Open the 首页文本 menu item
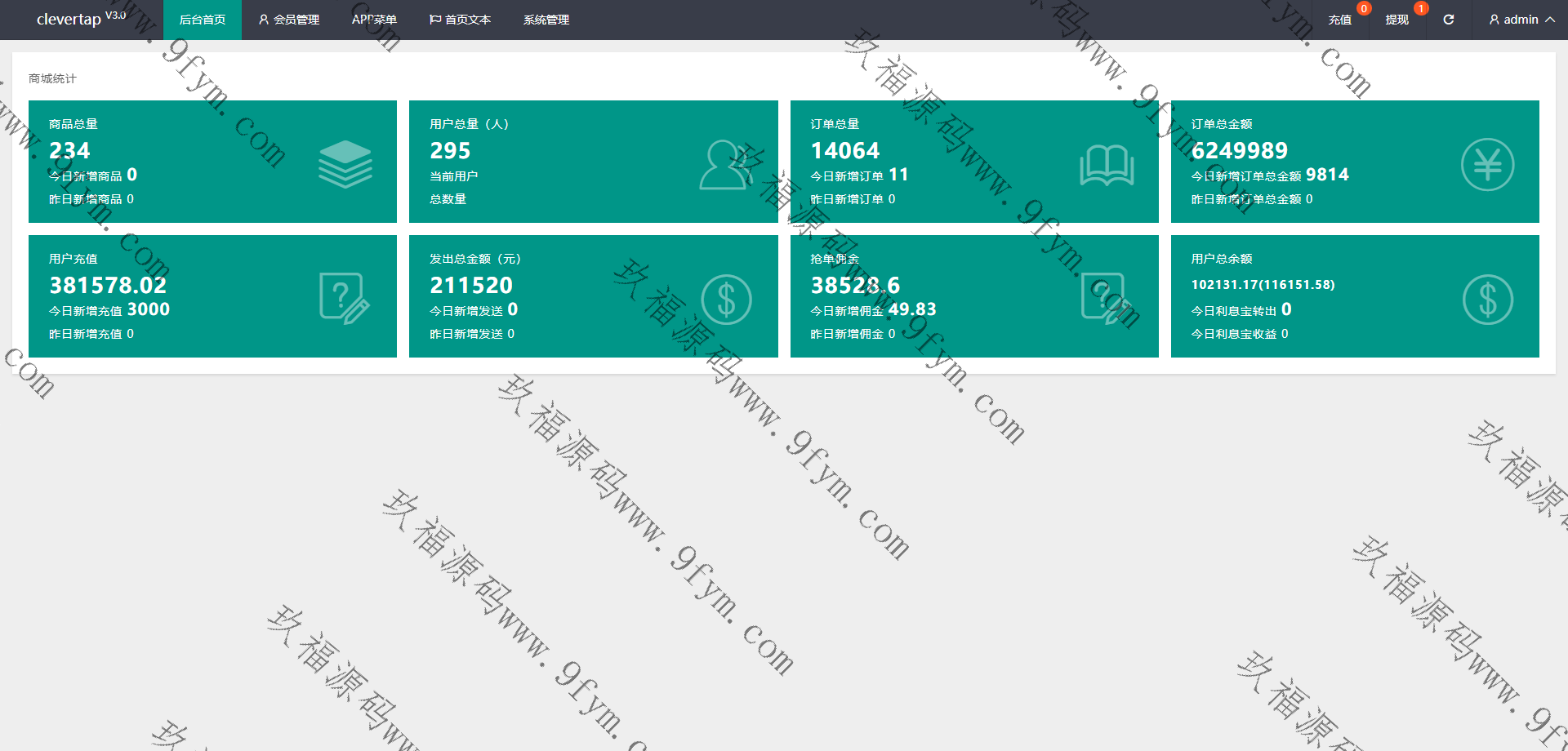 pyautogui.click(x=460, y=20)
